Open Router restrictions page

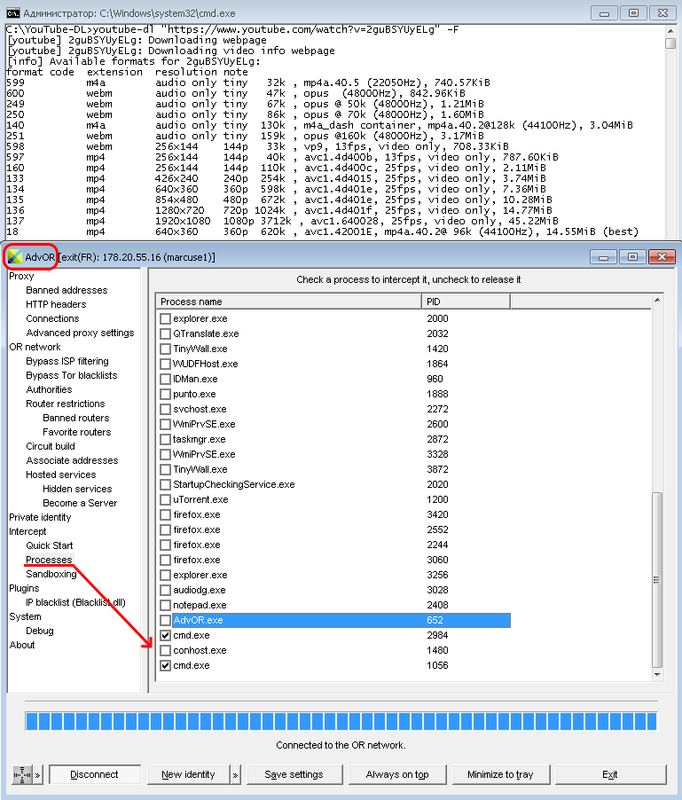point(65,404)
